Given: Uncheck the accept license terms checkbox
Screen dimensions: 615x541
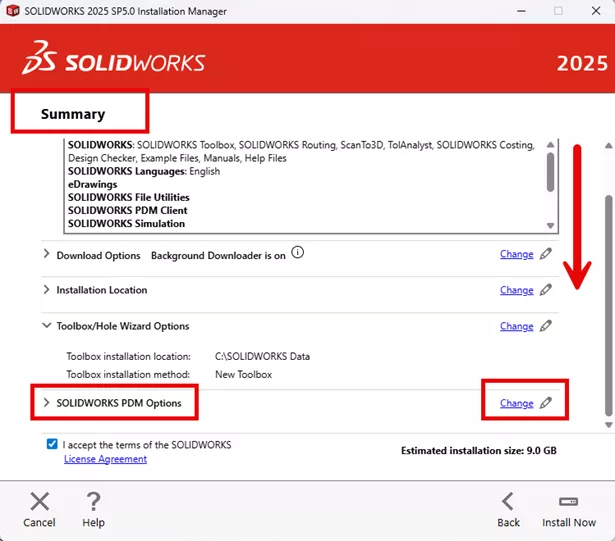Looking at the screenshot, I should (52, 444).
